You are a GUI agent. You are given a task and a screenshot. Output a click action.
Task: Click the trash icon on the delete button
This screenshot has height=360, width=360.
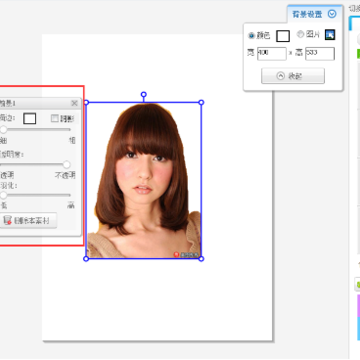(x=7, y=220)
